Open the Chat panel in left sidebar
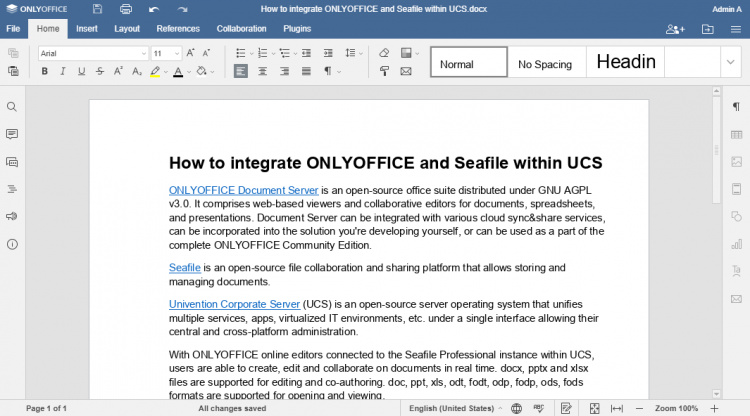The image size is (750, 416). (x=12, y=162)
